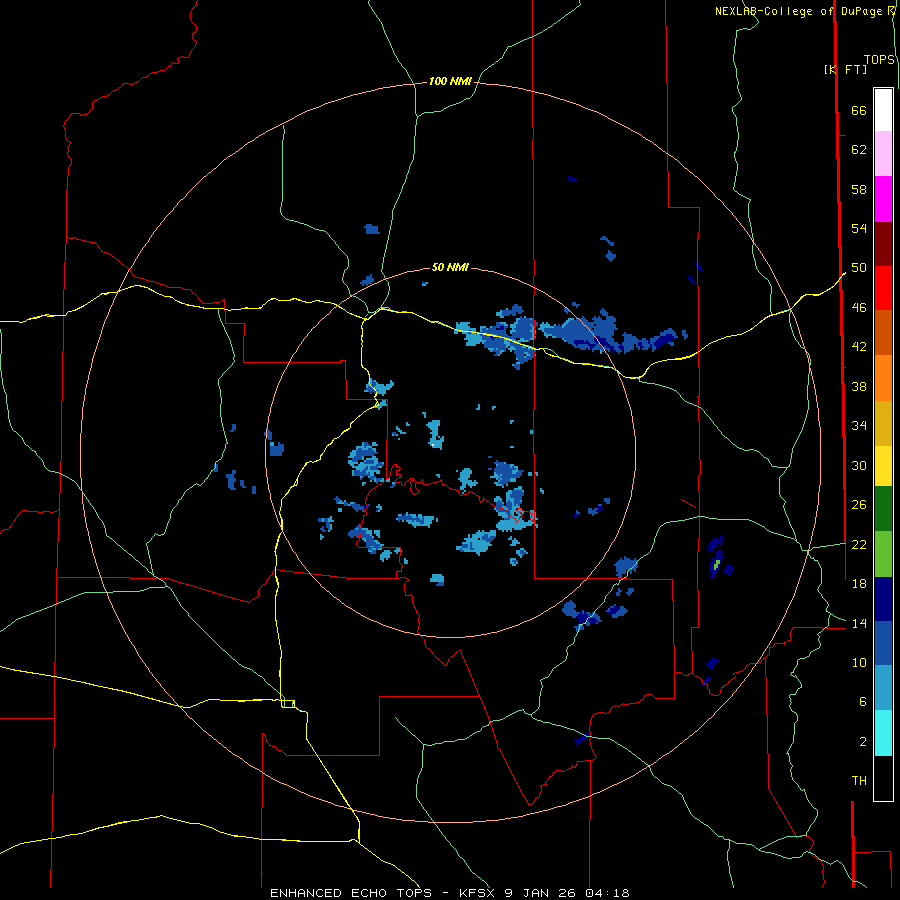This screenshot has height=900, width=900.
Task: Click the "30" legend value
Action: [859, 465]
